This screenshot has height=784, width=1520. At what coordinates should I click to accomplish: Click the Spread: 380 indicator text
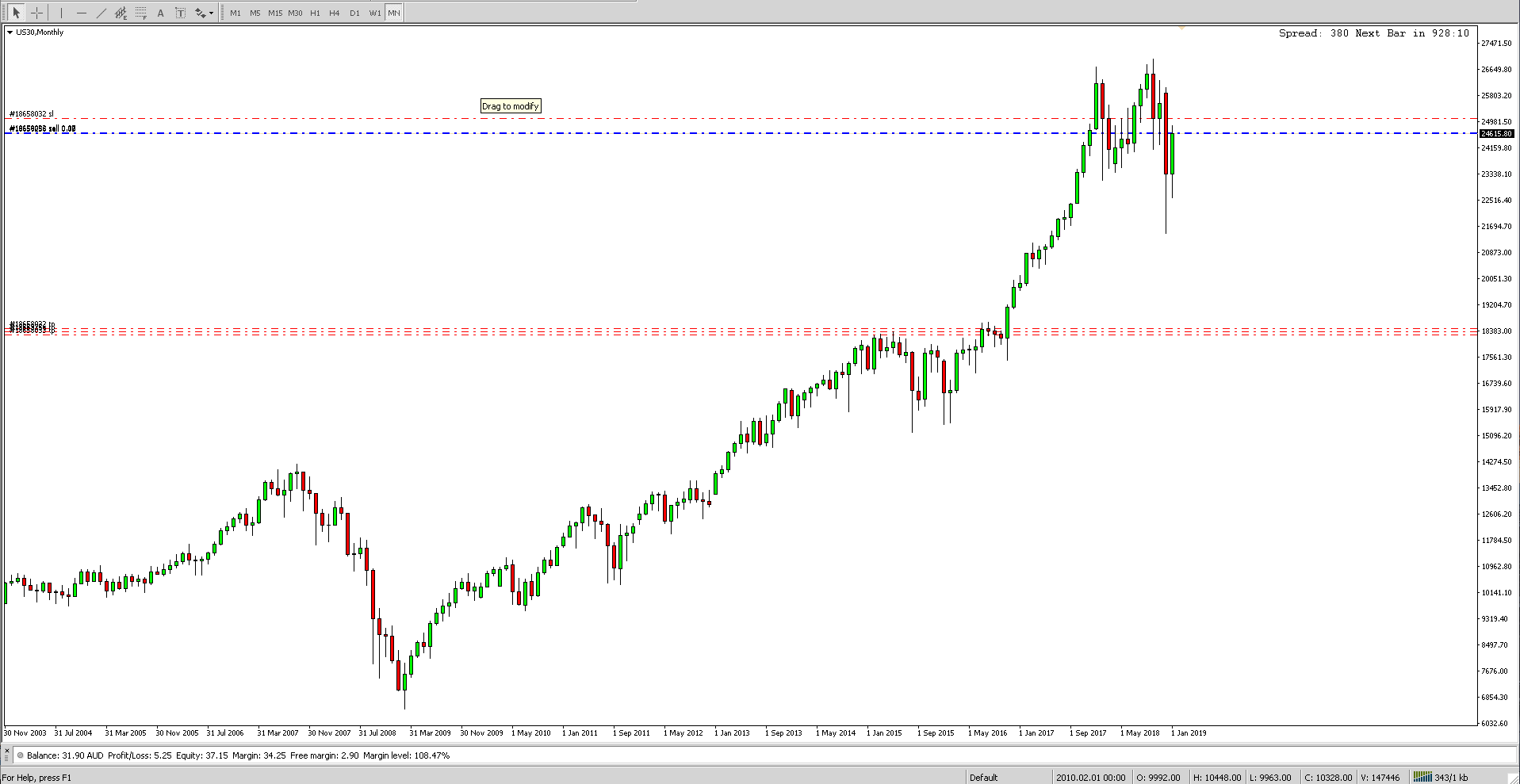click(x=1314, y=33)
